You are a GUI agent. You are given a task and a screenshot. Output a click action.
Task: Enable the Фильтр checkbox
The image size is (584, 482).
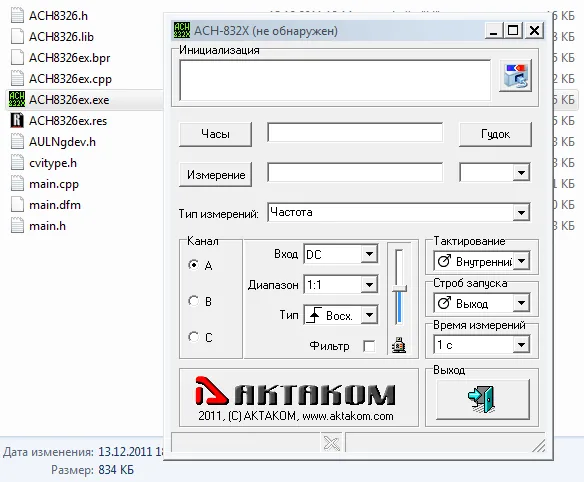coord(369,346)
